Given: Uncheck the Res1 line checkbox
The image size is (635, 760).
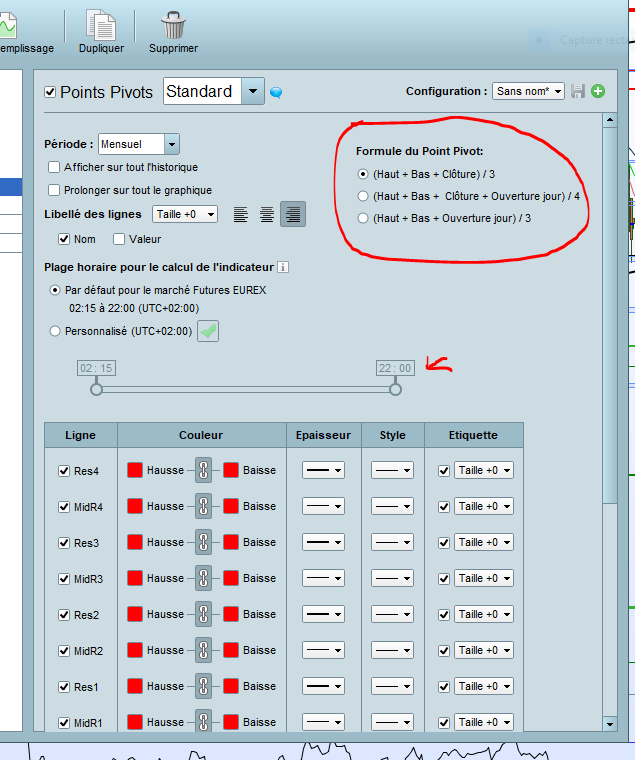Looking at the screenshot, I should pyautogui.click(x=64, y=687).
